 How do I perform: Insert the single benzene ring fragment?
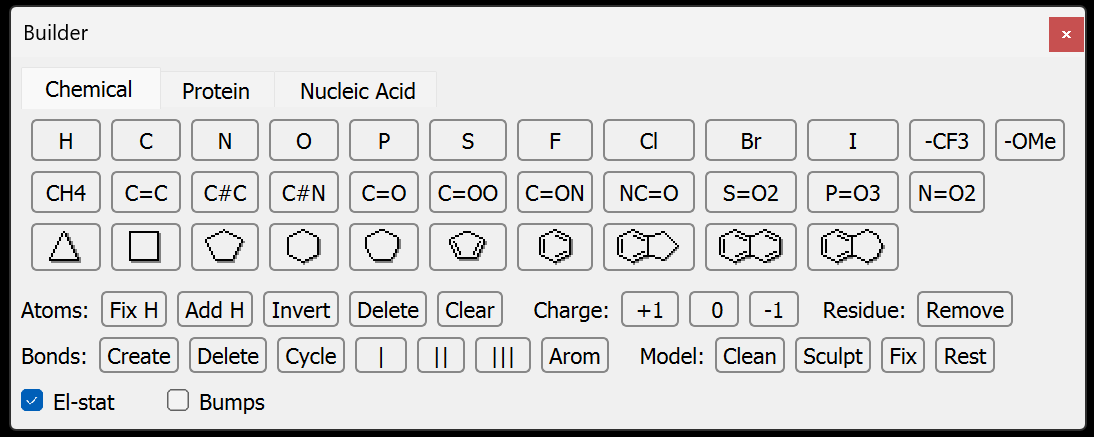(x=555, y=247)
